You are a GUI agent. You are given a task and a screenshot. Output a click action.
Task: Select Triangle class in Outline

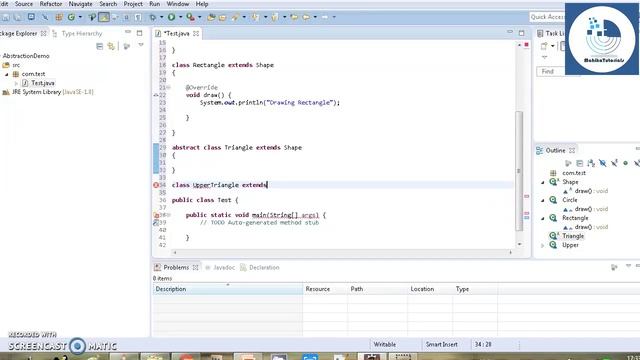coord(573,236)
